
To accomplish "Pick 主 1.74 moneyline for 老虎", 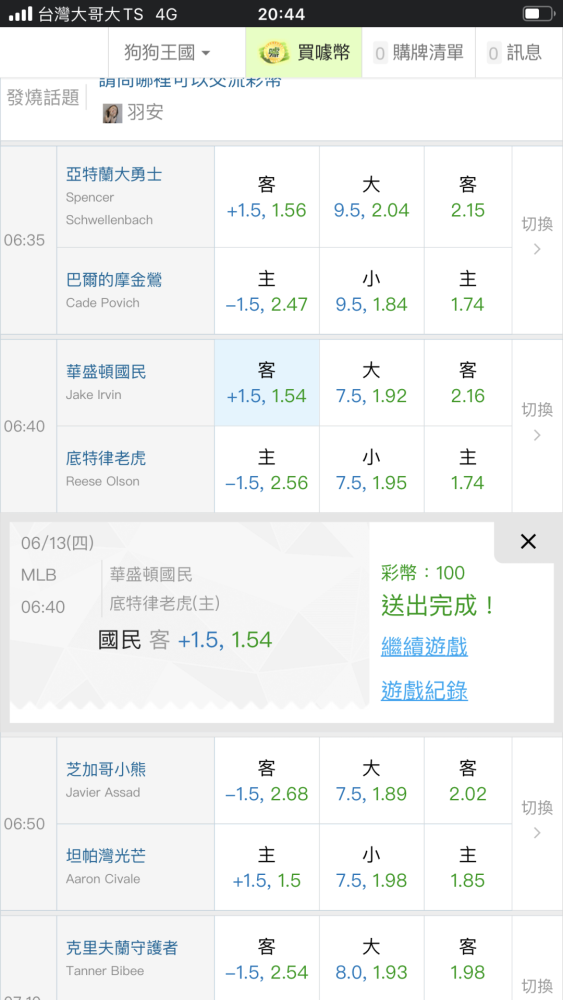I will pos(468,469).
